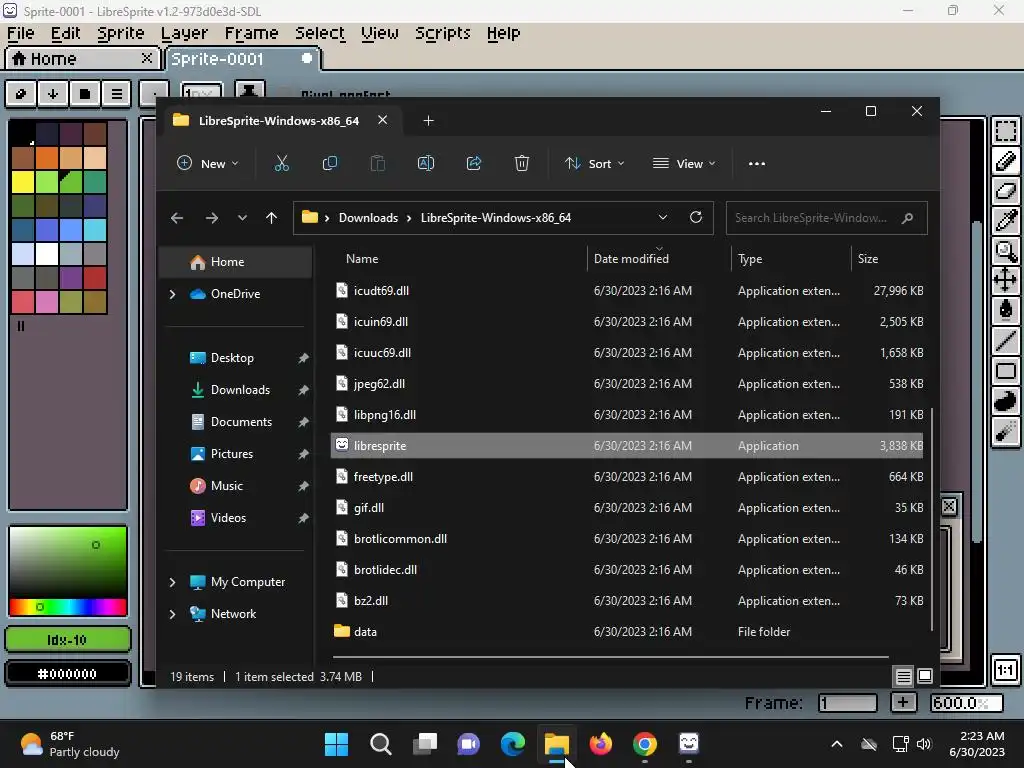The height and width of the screenshot is (768, 1024).
Task: Click the Windows Start button
Action: 336,744
